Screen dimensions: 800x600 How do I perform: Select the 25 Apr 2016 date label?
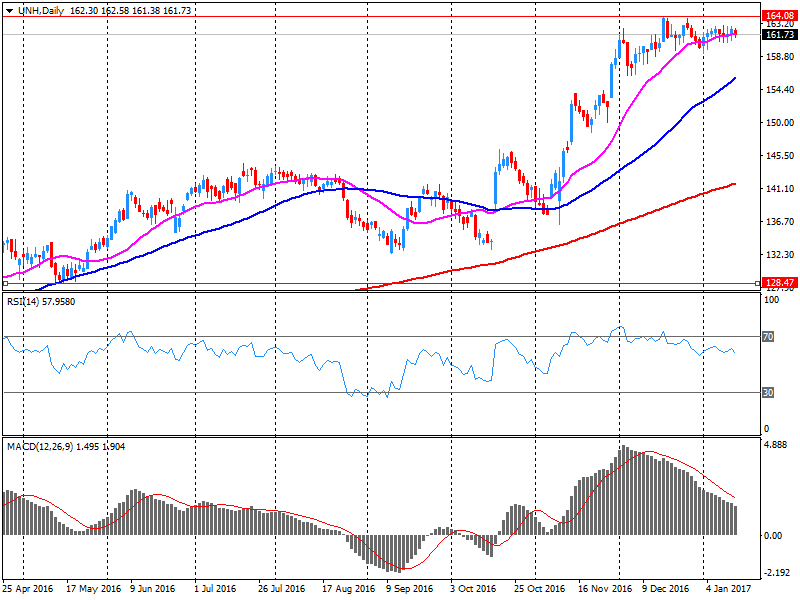pos(28,589)
